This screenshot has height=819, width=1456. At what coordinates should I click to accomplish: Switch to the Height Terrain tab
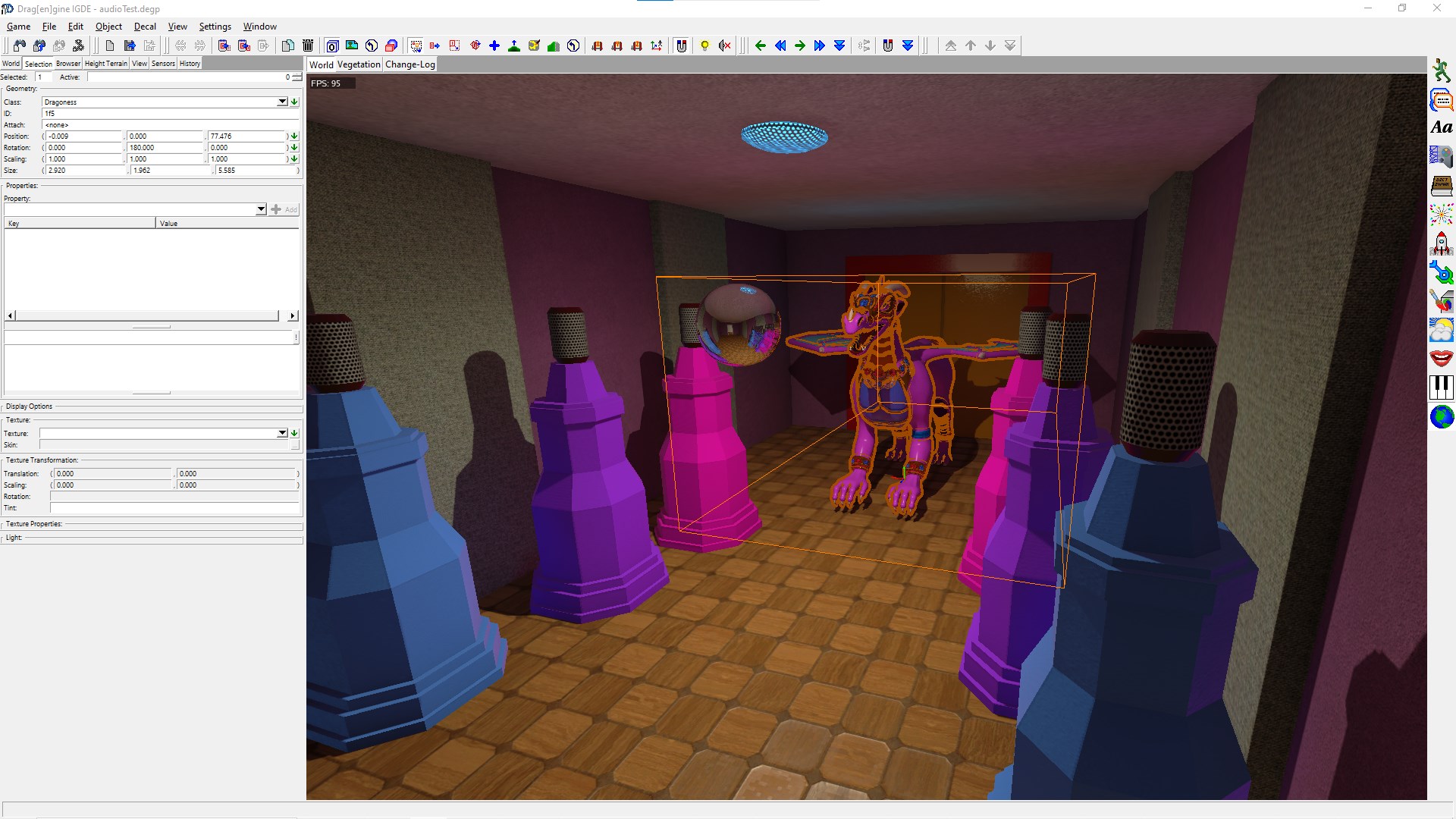[x=106, y=64]
